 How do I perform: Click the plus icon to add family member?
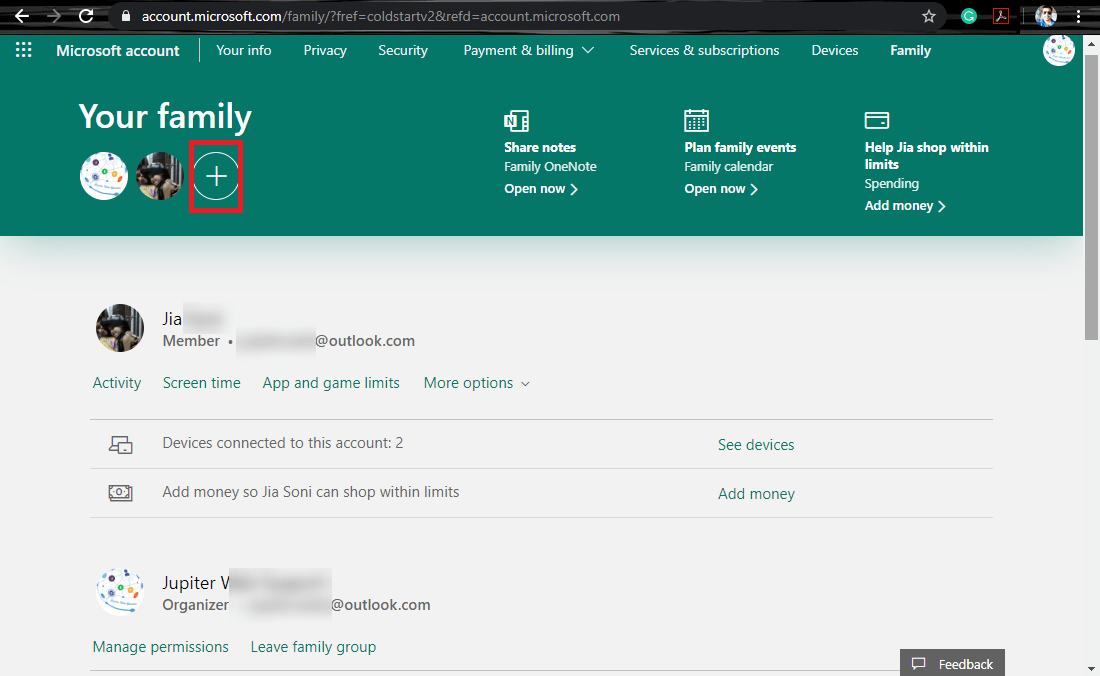click(x=216, y=177)
